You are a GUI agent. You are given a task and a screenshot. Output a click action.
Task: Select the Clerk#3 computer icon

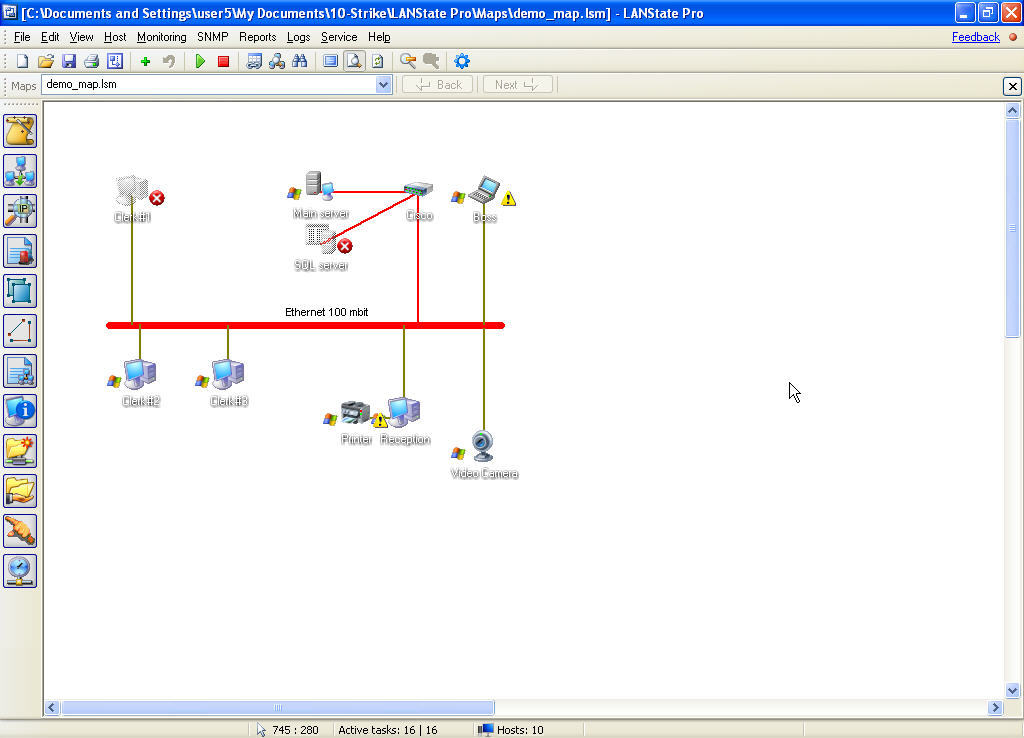tap(228, 374)
